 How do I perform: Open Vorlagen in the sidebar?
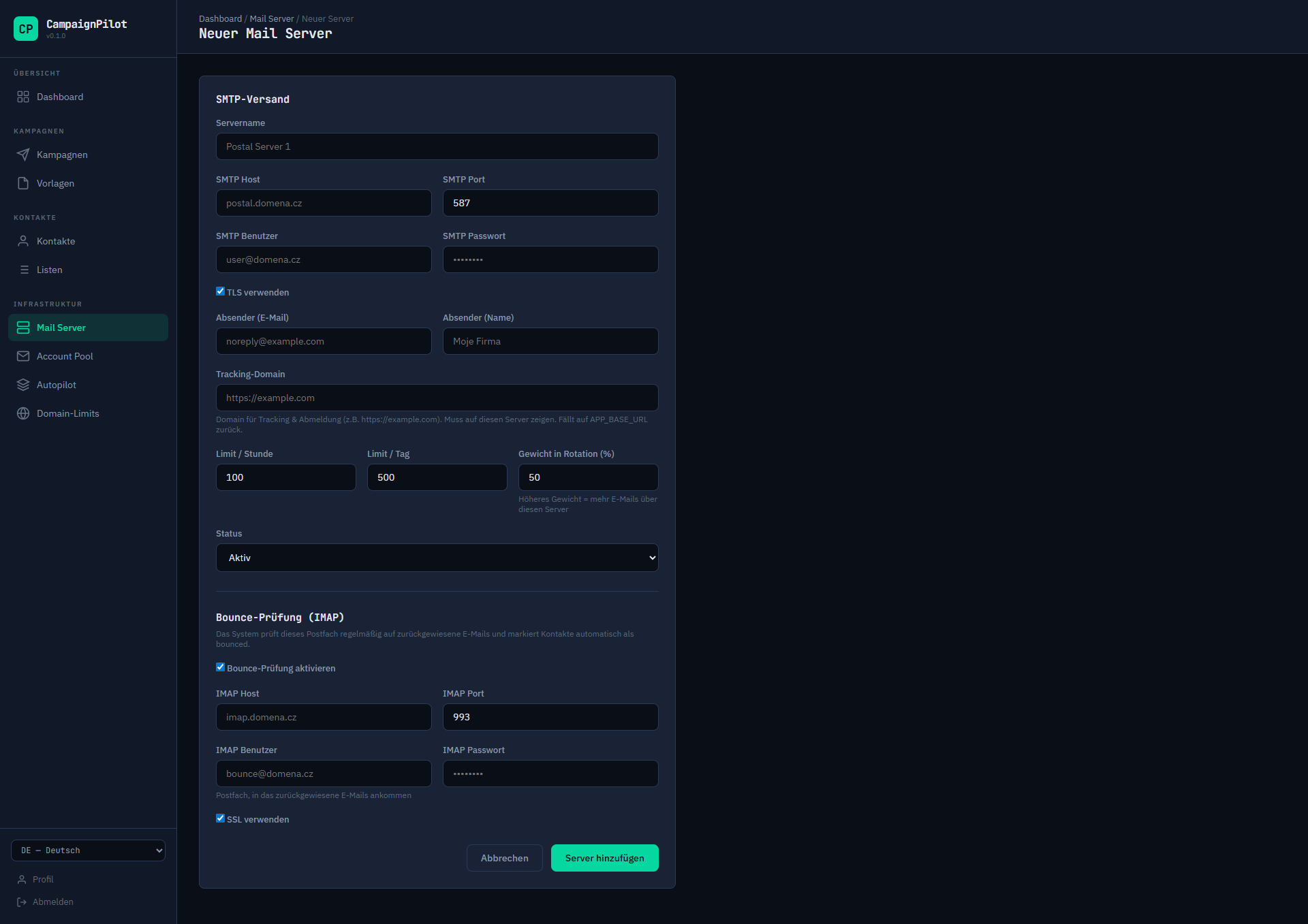click(89, 183)
